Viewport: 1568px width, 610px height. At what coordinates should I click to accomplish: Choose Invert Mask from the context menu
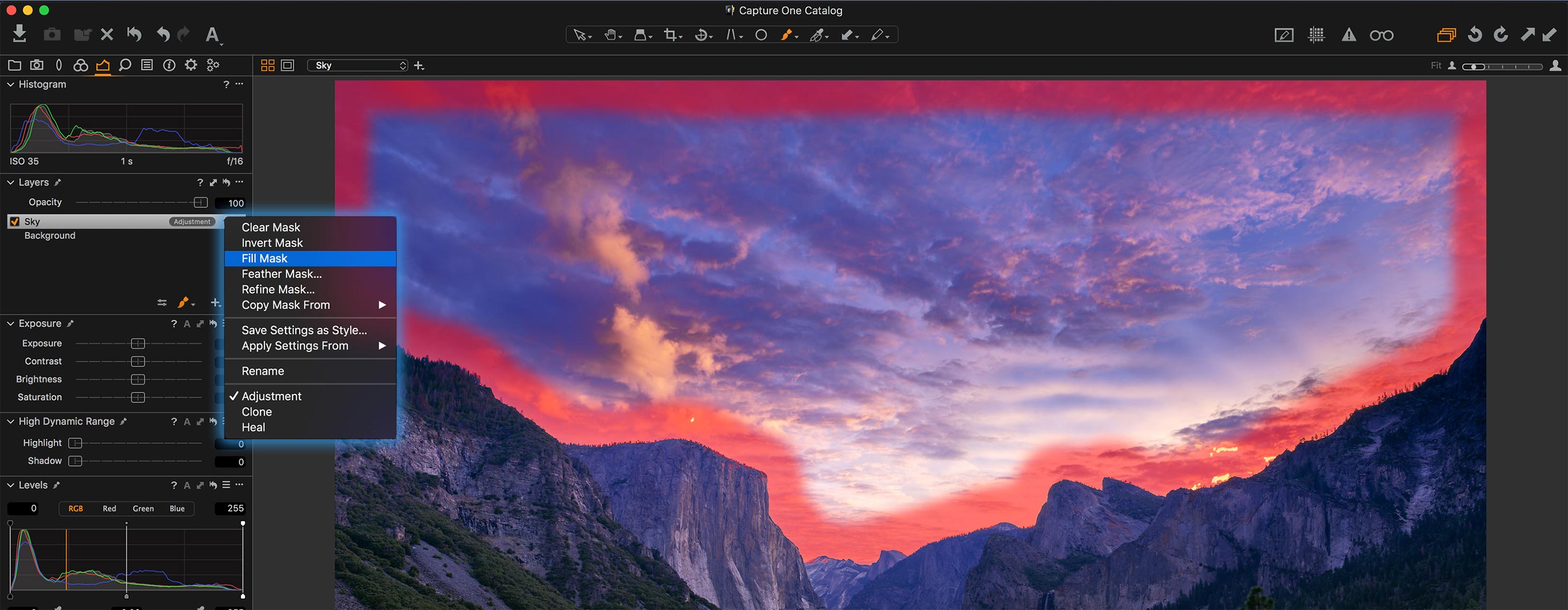click(x=271, y=243)
